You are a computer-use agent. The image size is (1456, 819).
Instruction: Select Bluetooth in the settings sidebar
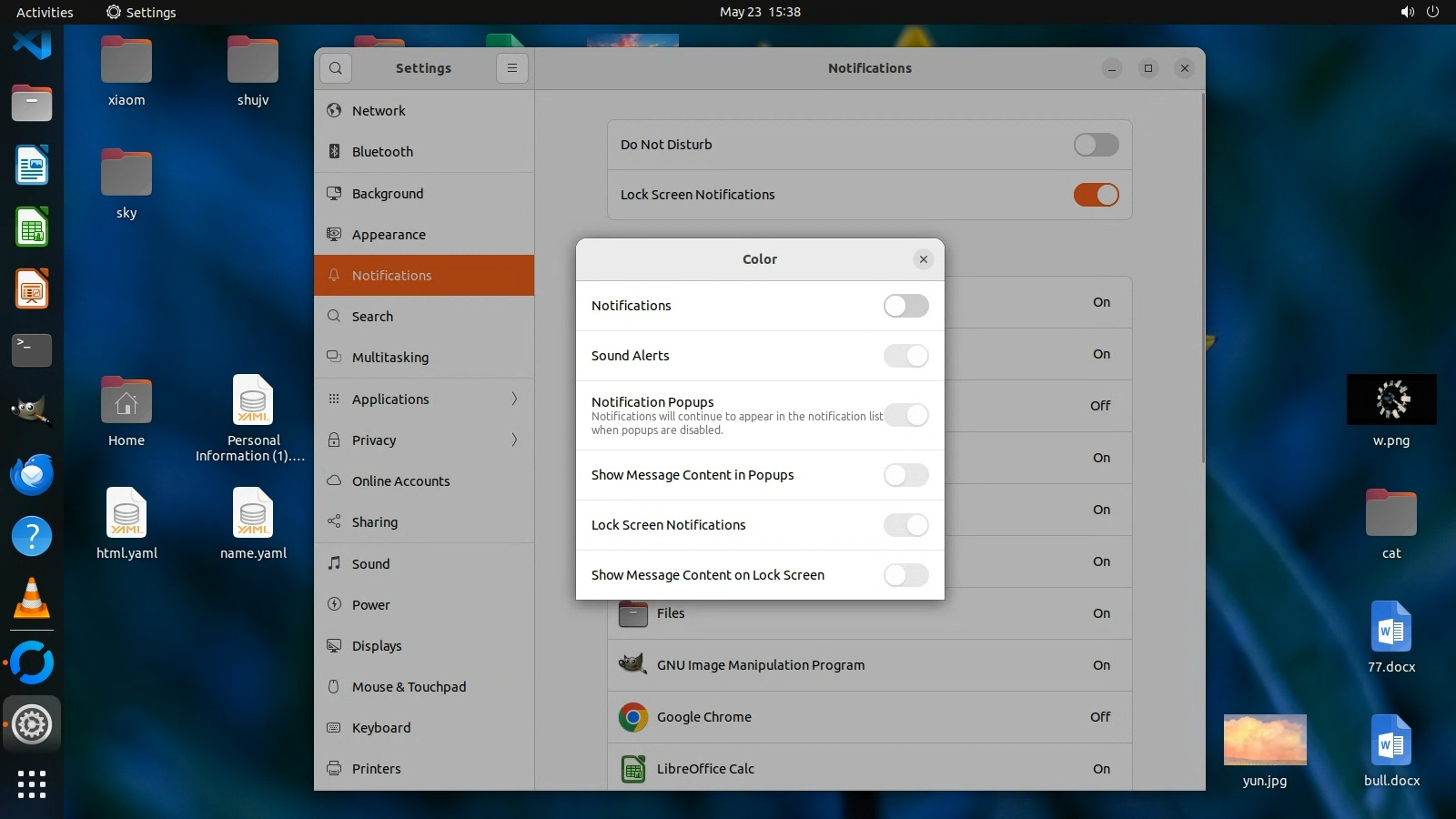tap(382, 152)
